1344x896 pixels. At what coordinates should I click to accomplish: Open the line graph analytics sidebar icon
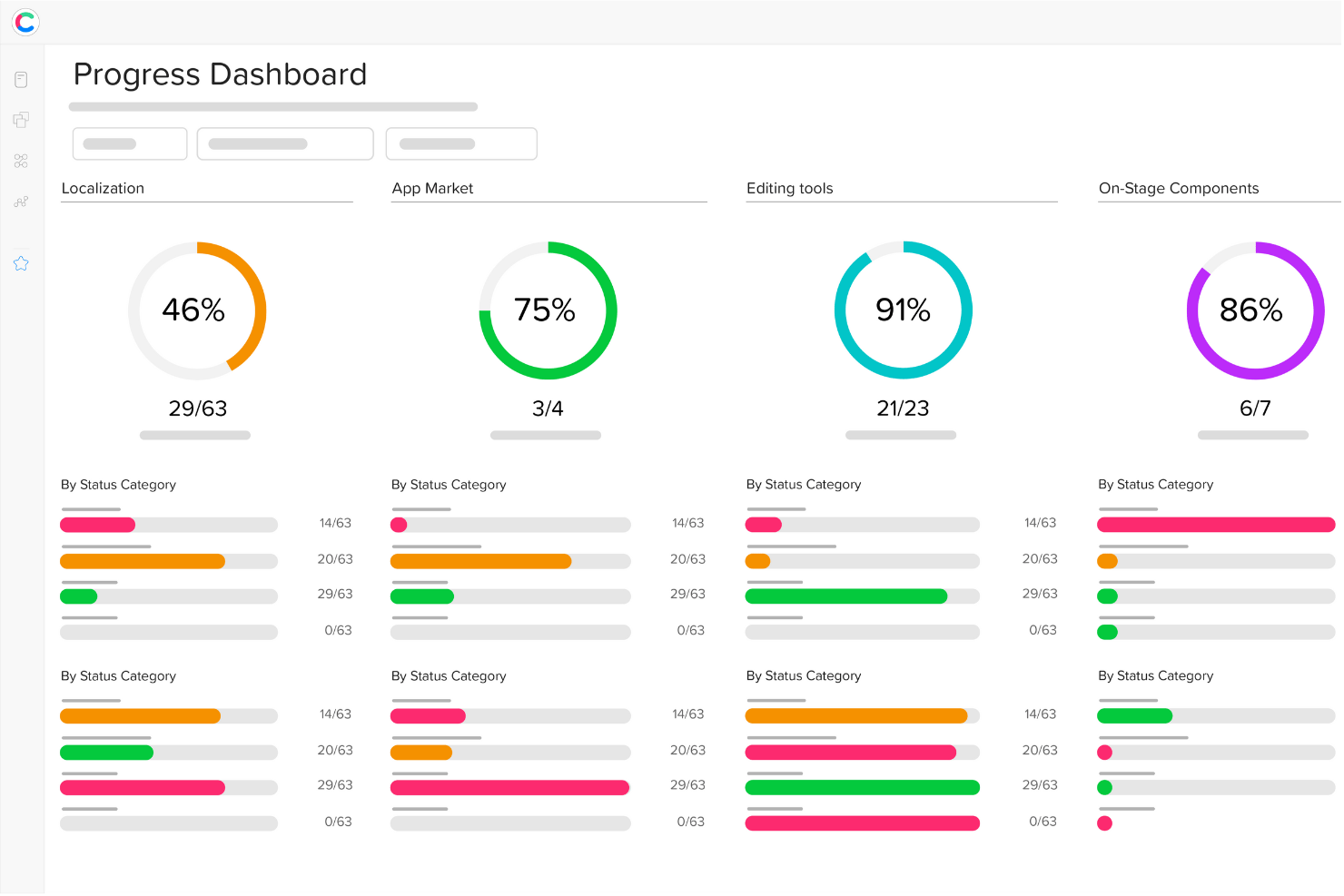click(x=21, y=202)
